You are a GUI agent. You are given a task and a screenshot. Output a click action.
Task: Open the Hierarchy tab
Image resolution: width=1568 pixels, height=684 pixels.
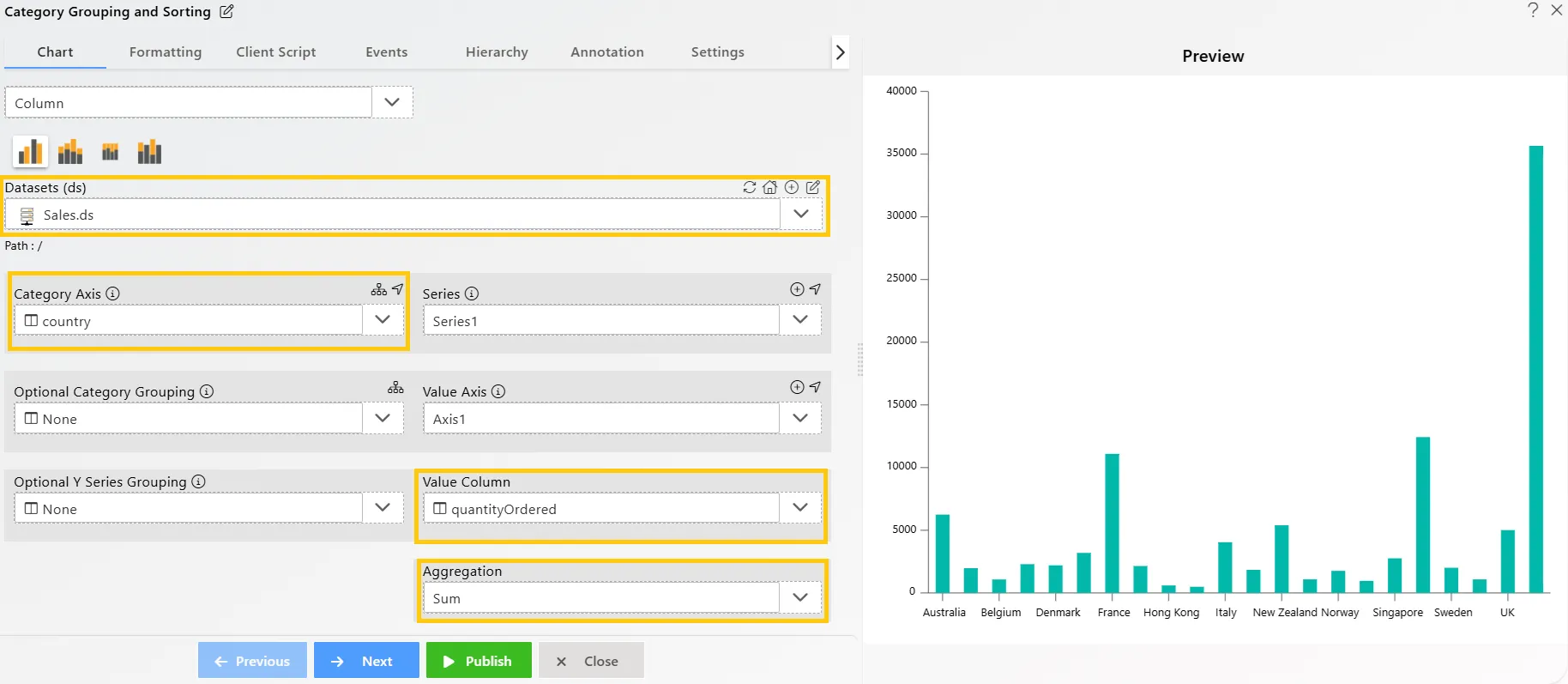click(497, 52)
